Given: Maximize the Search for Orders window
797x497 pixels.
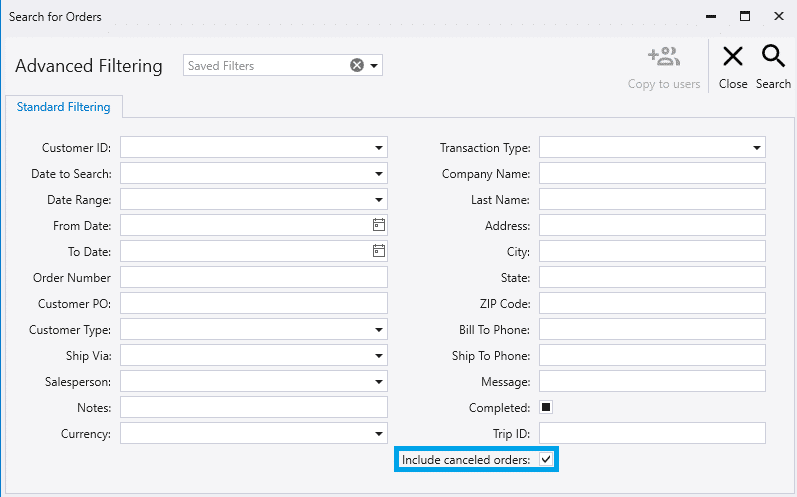Looking at the screenshot, I should tap(745, 16).
